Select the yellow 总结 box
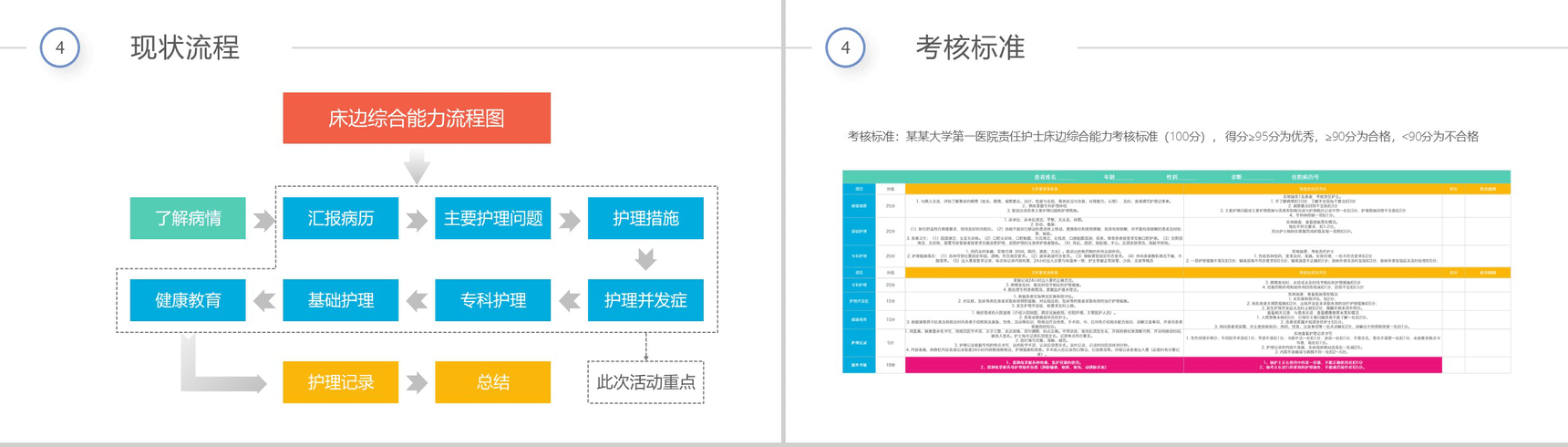 coord(493,382)
